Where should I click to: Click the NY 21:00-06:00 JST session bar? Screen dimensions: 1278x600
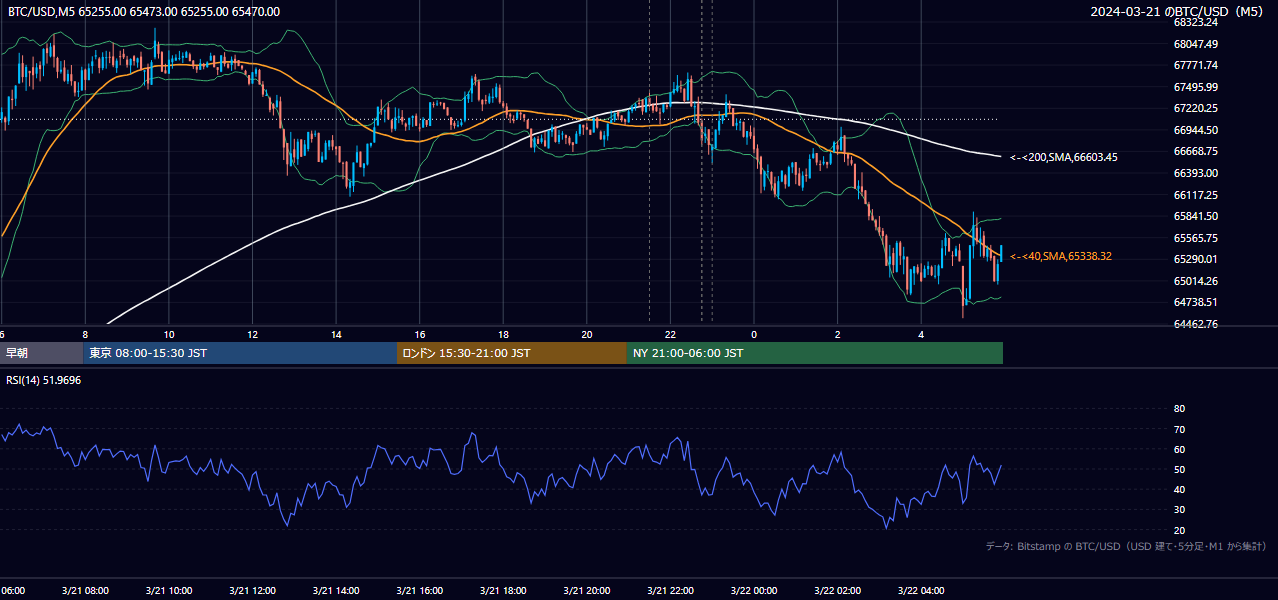click(815, 353)
